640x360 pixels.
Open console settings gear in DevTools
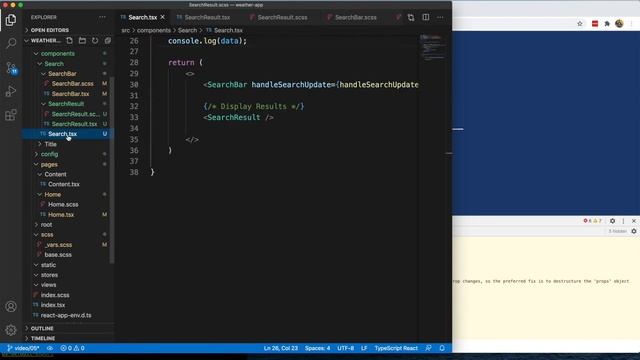click(634, 231)
